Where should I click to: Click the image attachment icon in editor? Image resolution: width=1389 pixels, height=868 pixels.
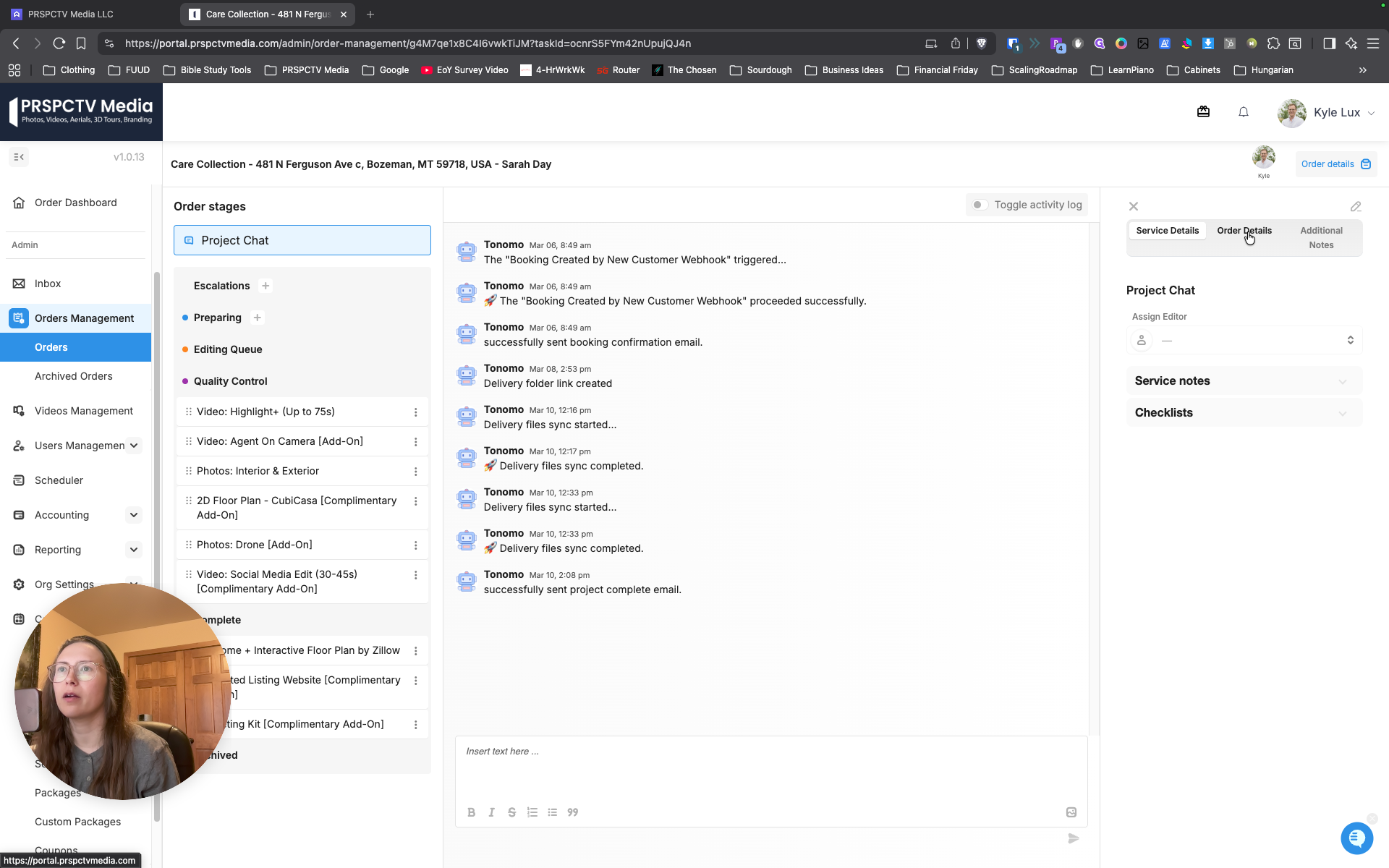pyautogui.click(x=1071, y=812)
